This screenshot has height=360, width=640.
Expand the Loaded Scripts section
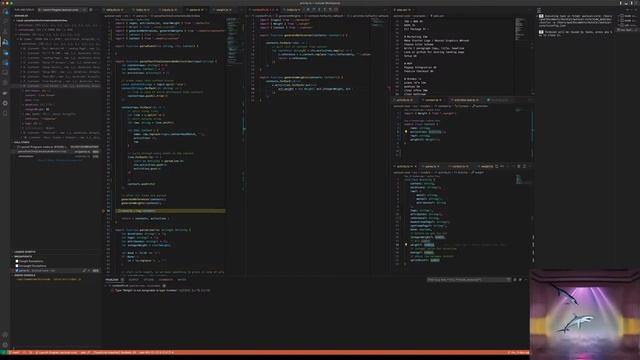24,252
